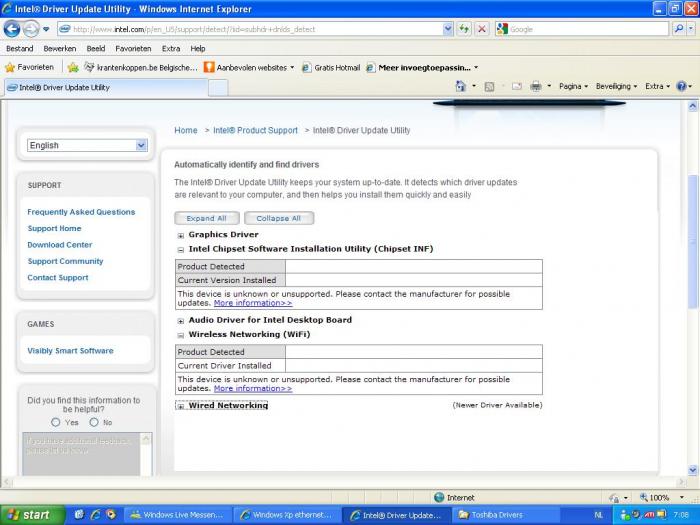Screen dimensions: 700x525
Task: Launch Internet Explorer from quick launch
Action: pos(95,515)
